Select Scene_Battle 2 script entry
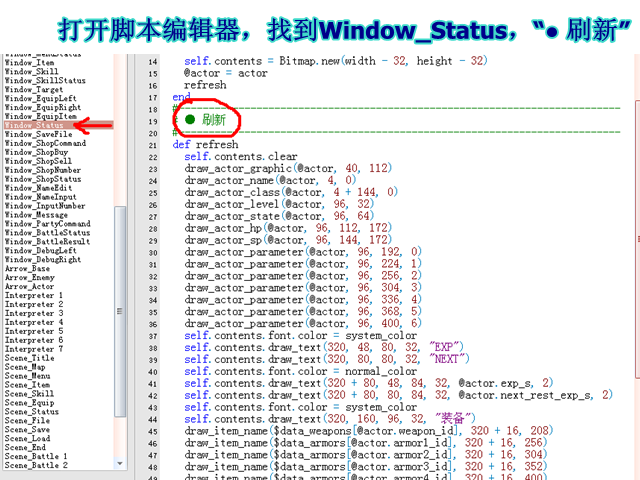The width and height of the screenshot is (640, 480). tap(36, 466)
